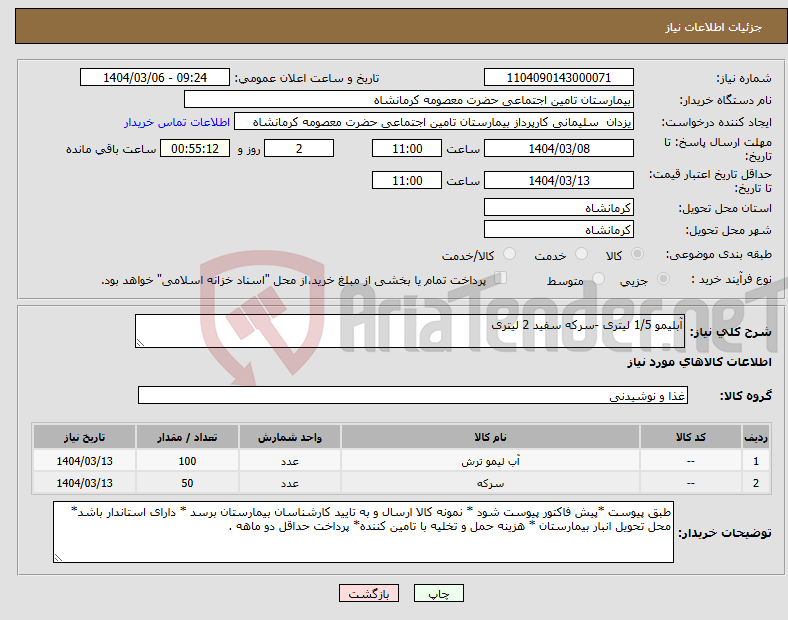Image resolution: width=788 pixels, height=620 pixels.
Task: Click the جزئیات اطلاعات نیاز page title
Action: click(714, 27)
